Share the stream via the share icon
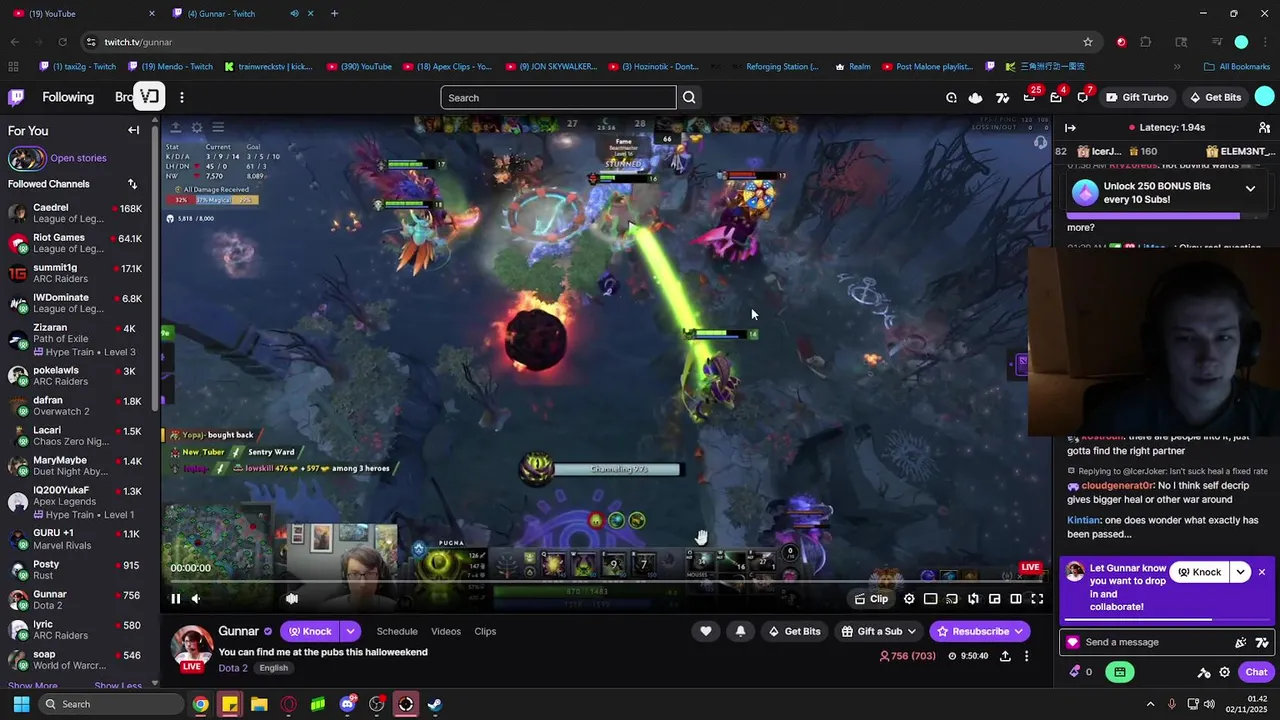Image resolution: width=1280 pixels, height=720 pixels. click(1005, 656)
